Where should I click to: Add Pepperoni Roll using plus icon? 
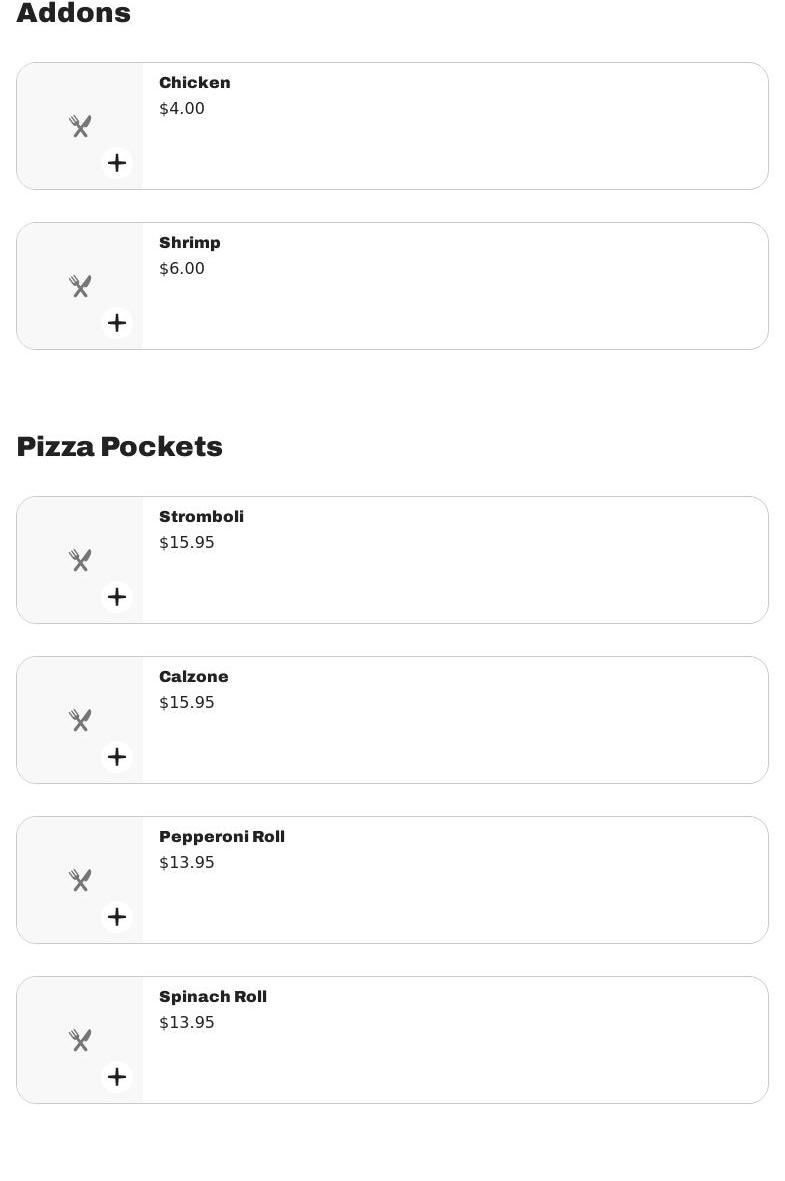click(117, 917)
